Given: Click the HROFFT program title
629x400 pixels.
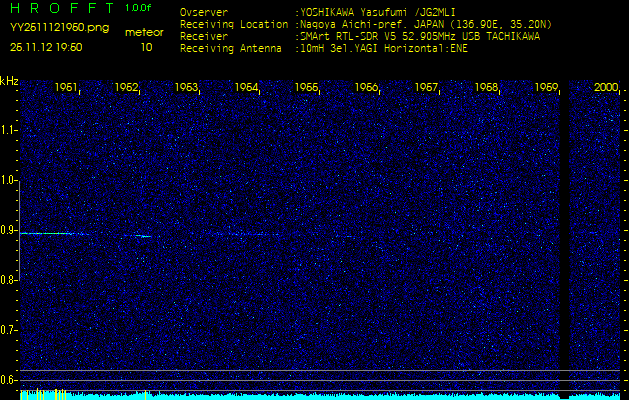Looking at the screenshot, I should click(x=62, y=8).
